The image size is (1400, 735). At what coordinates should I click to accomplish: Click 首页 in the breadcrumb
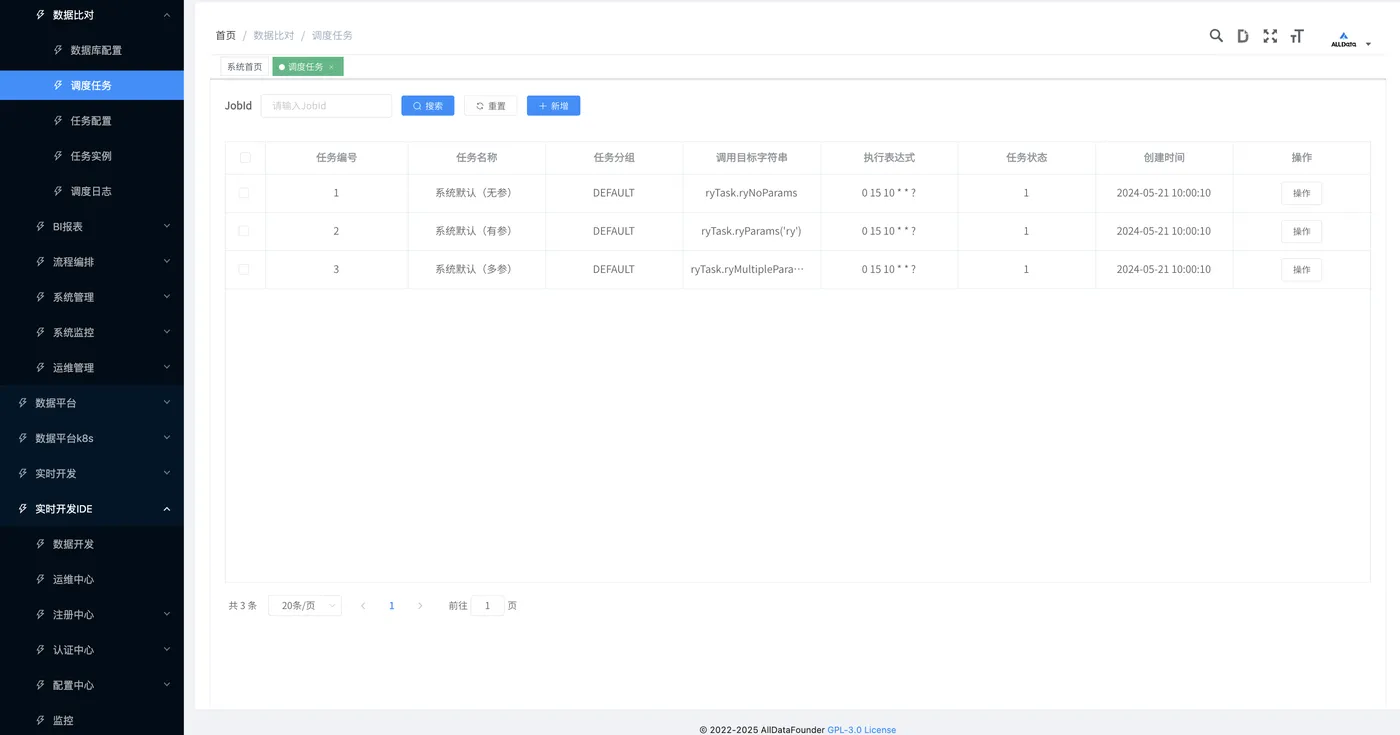(226, 35)
